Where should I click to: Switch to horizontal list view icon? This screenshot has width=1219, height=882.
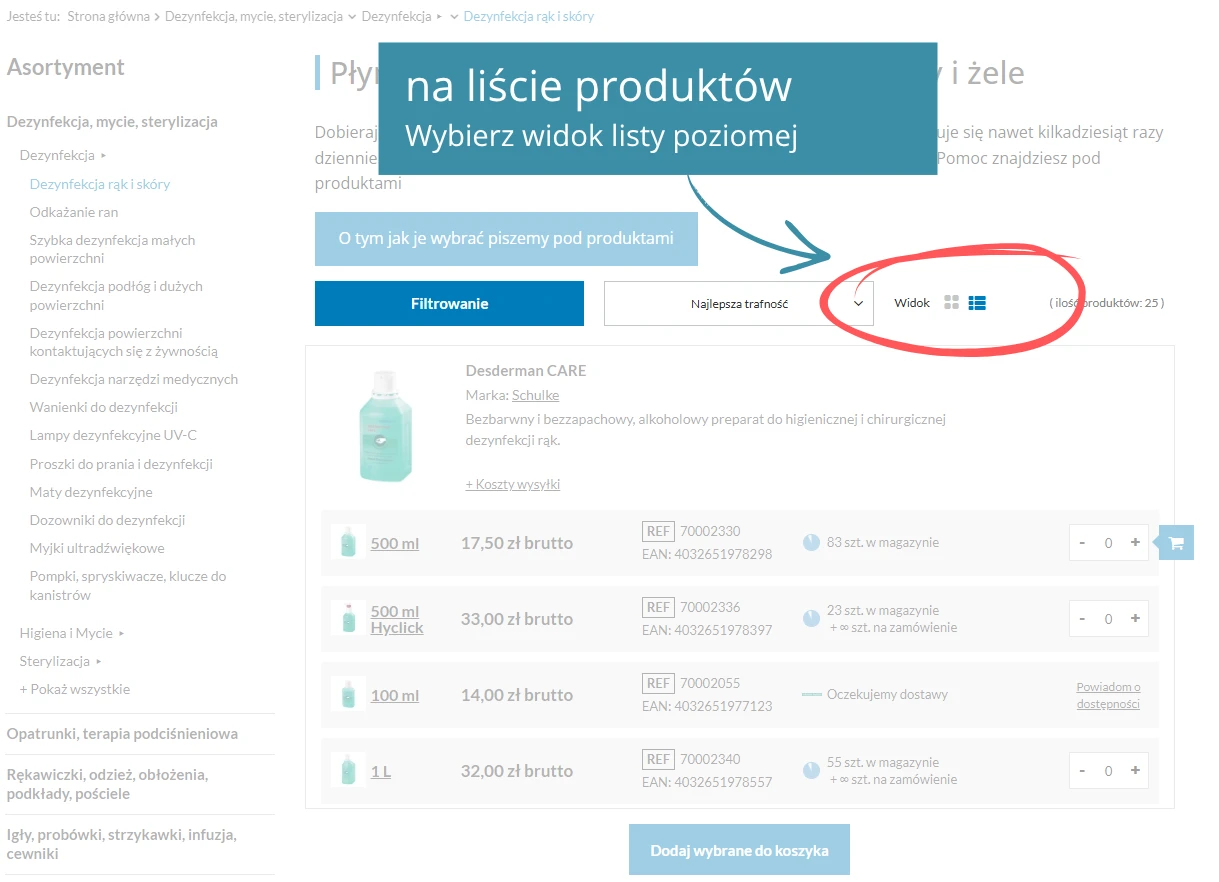click(x=977, y=303)
